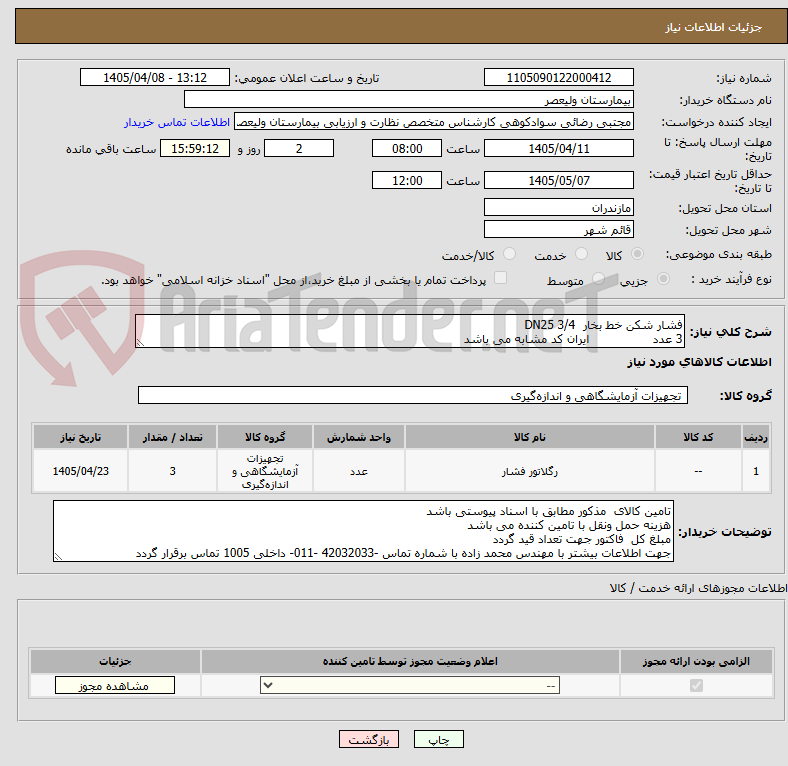Image resolution: width=788 pixels, height=766 pixels.
Task: Click the quantity cell 3
Action: point(172,471)
